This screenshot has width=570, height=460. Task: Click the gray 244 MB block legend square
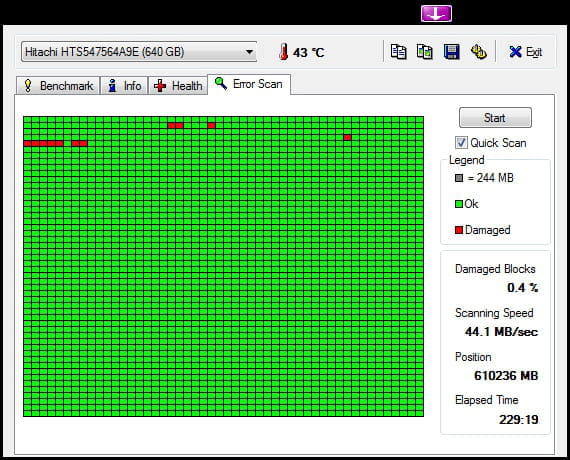459,178
